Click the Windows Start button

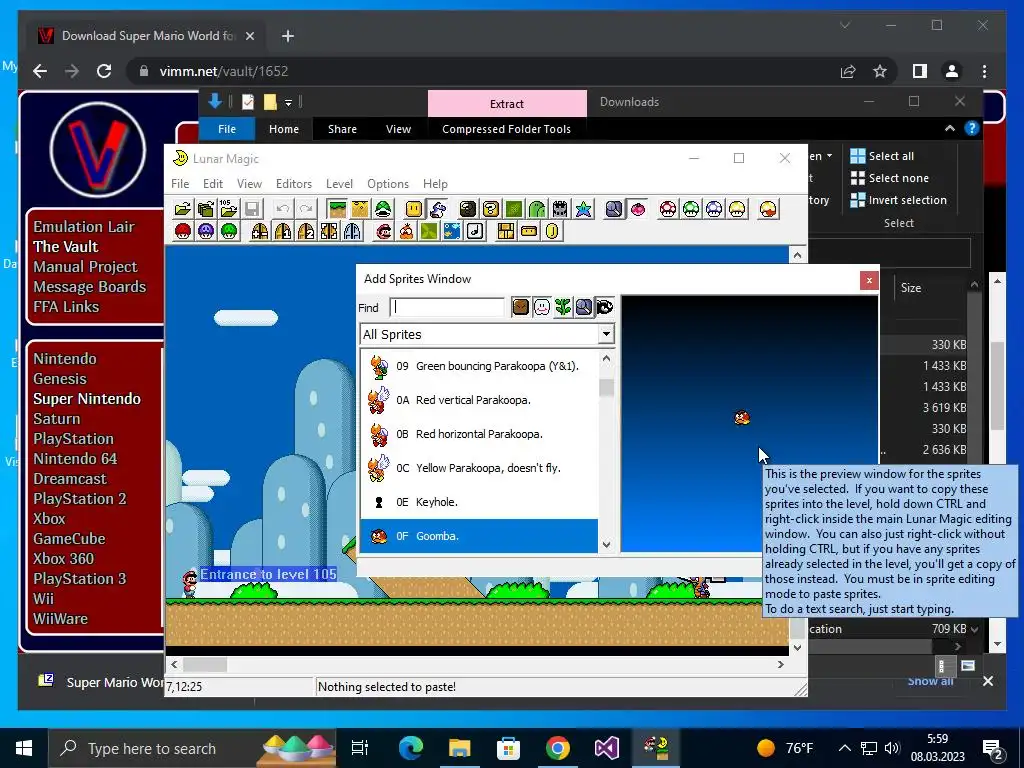24,748
